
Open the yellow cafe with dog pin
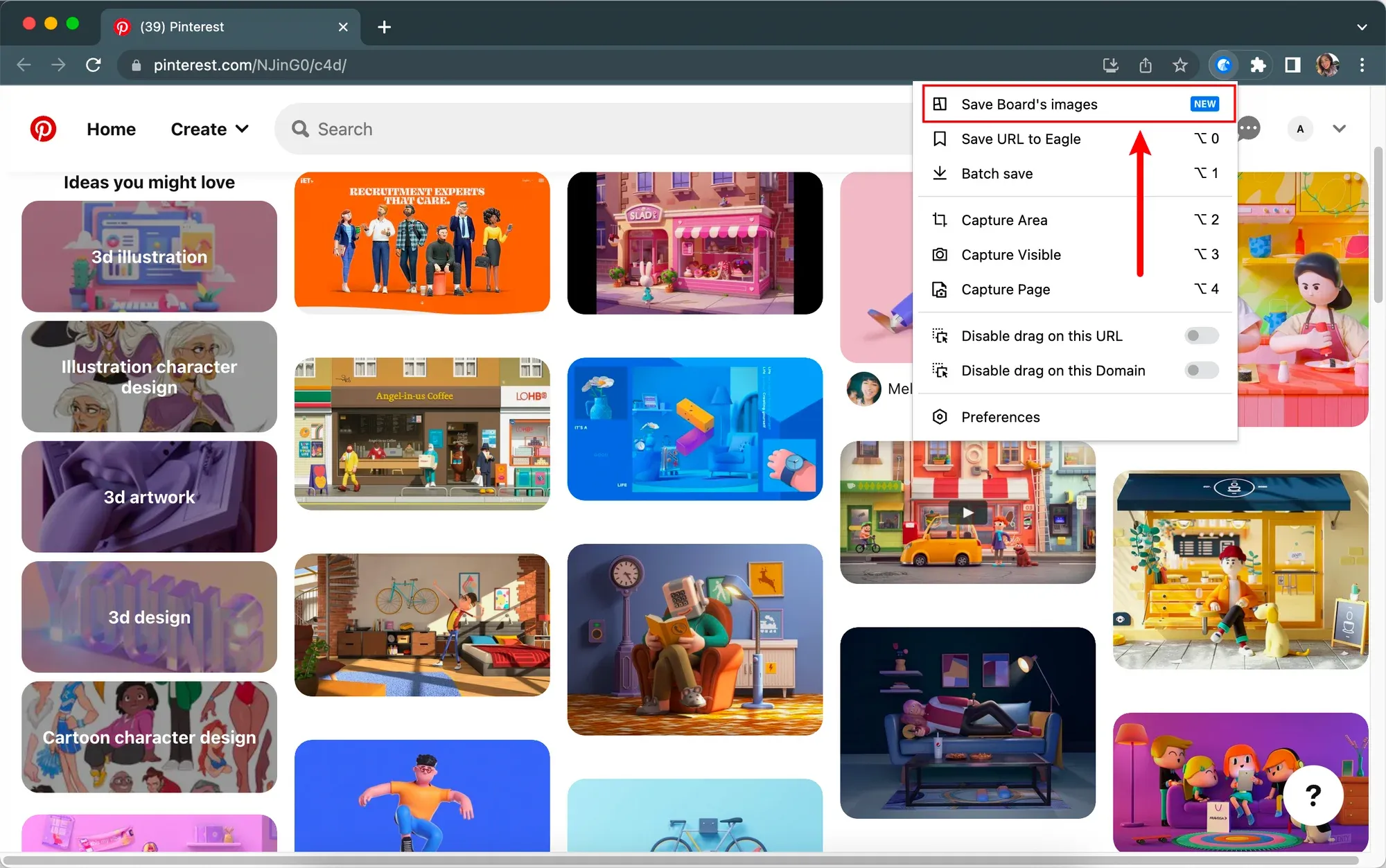1240,569
